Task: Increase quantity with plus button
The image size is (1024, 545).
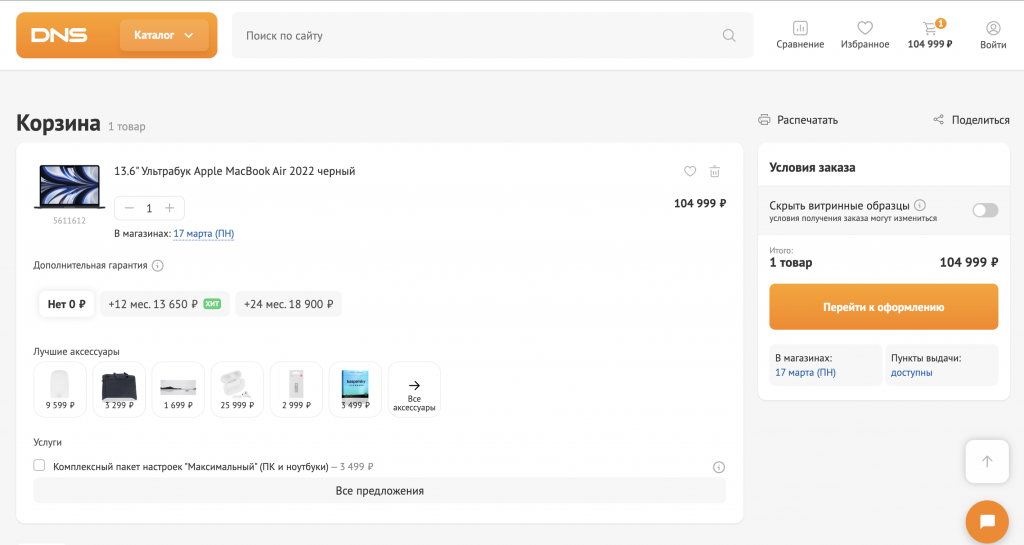Action: tap(170, 208)
